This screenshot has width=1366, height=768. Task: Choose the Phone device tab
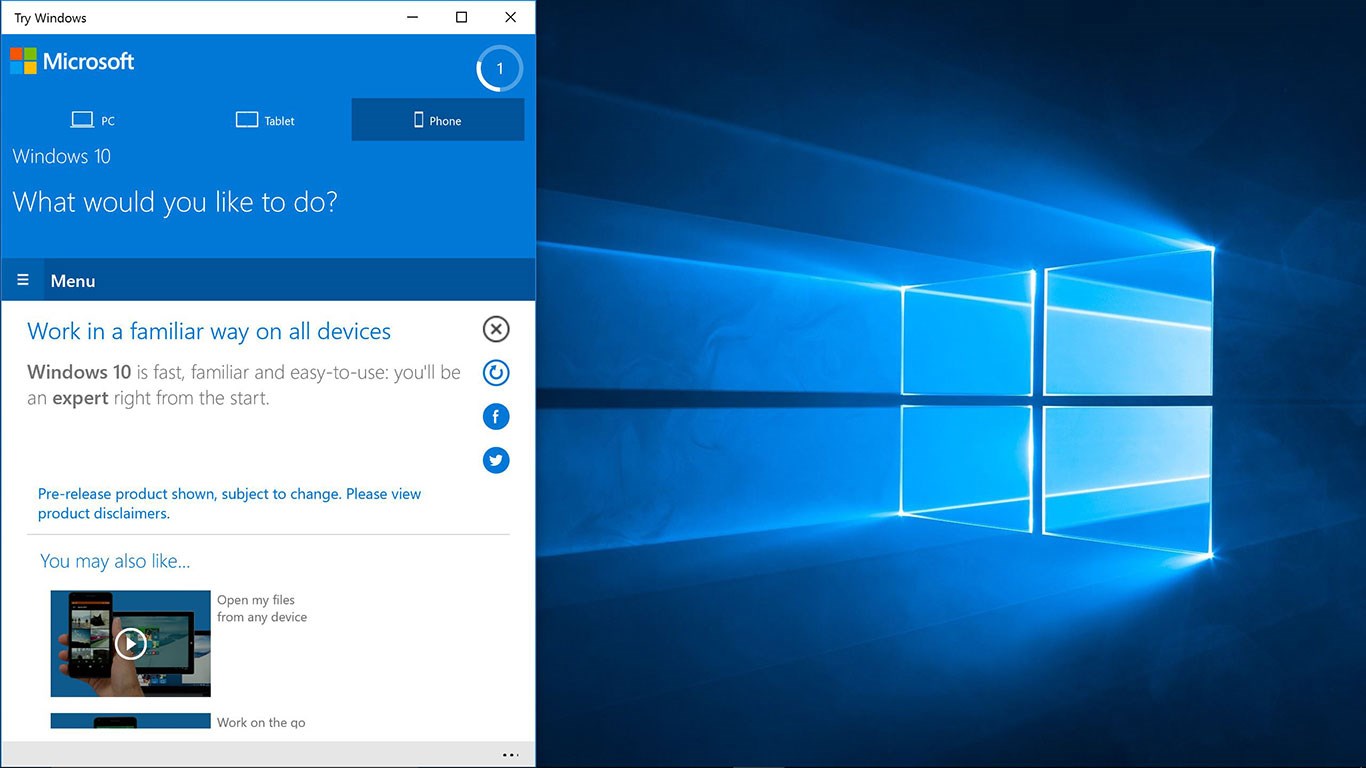click(438, 120)
